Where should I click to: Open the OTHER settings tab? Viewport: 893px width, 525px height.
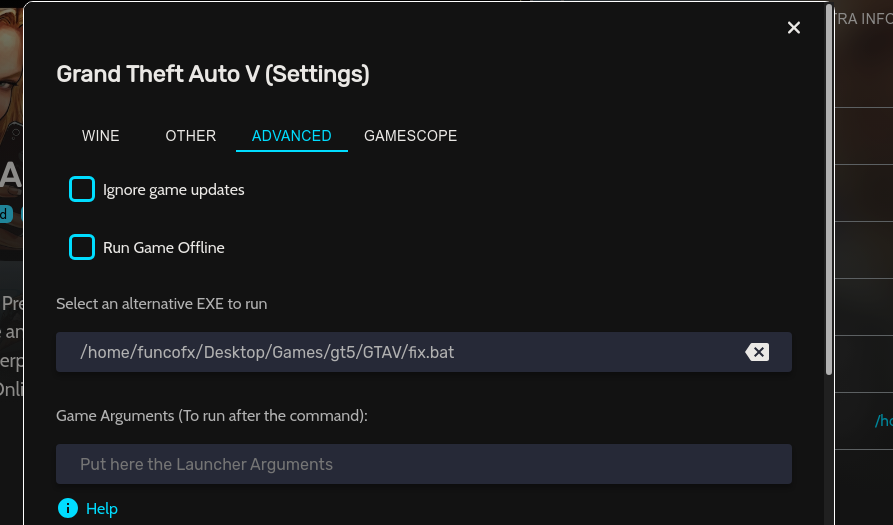point(191,136)
